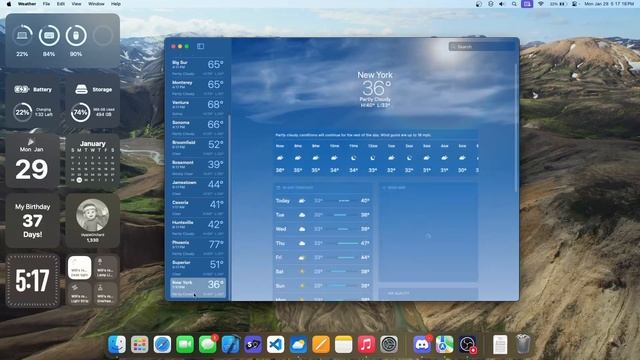Screen dimensions: 640x360
Task: Select New York in the city list
Action: pos(198,287)
